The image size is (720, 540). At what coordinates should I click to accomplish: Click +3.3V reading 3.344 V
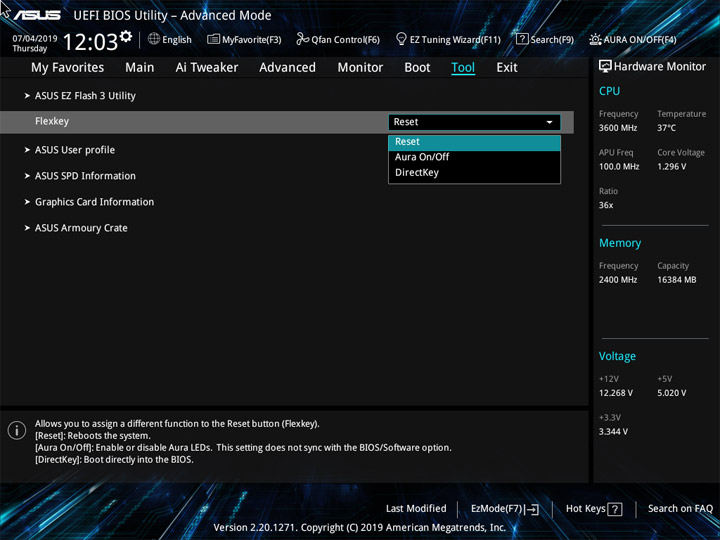613,432
